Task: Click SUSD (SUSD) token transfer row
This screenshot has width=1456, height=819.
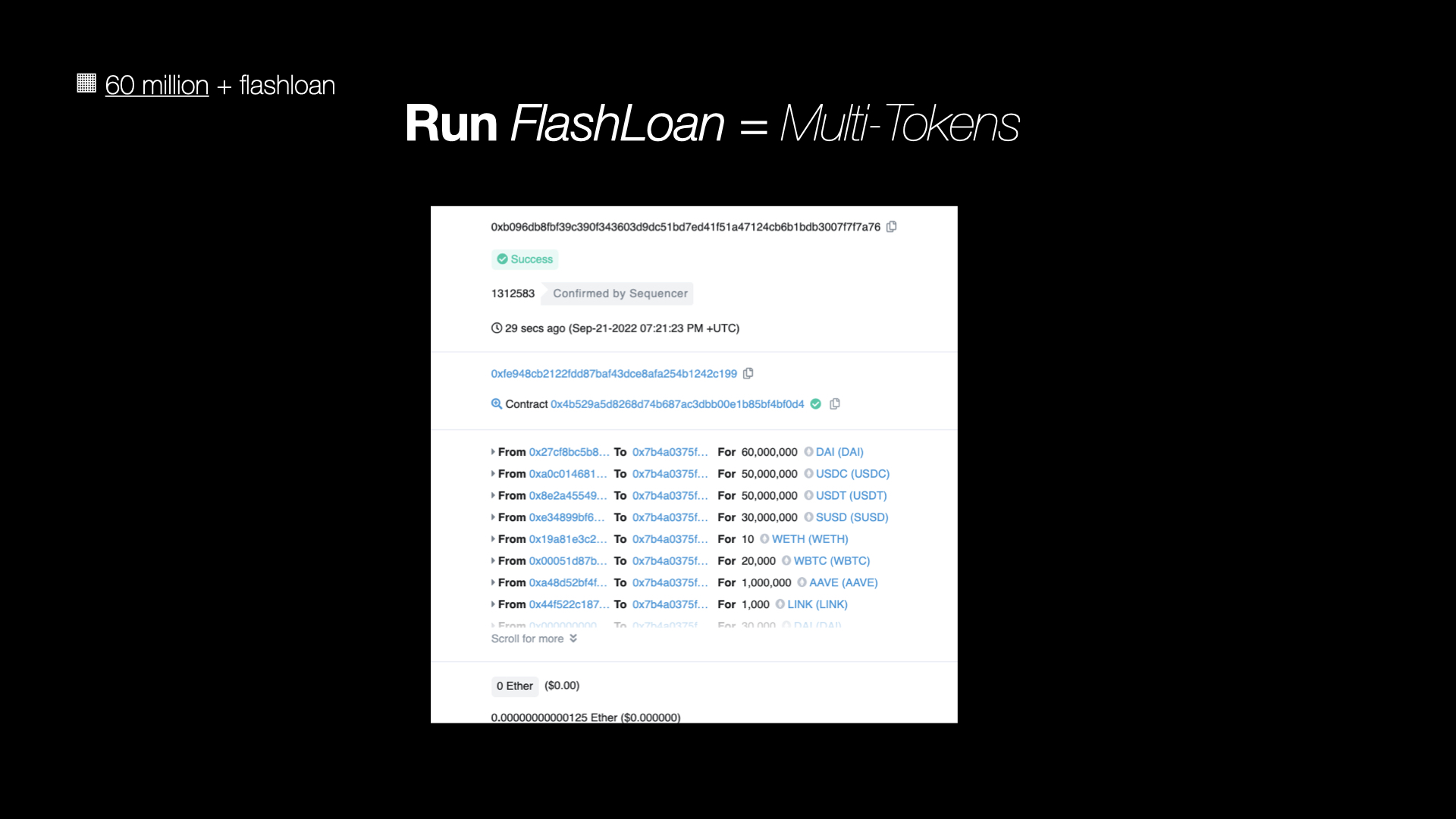Action: point(693,517)
